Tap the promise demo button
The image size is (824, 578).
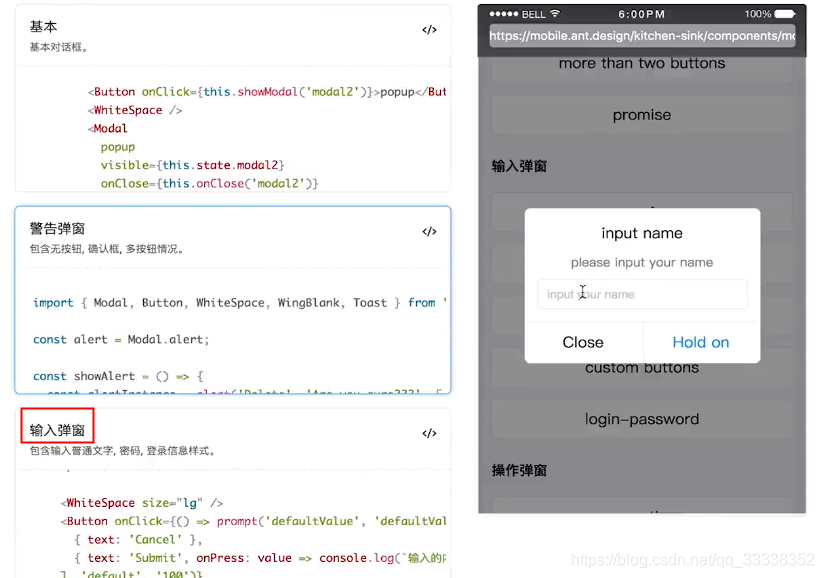641,115
